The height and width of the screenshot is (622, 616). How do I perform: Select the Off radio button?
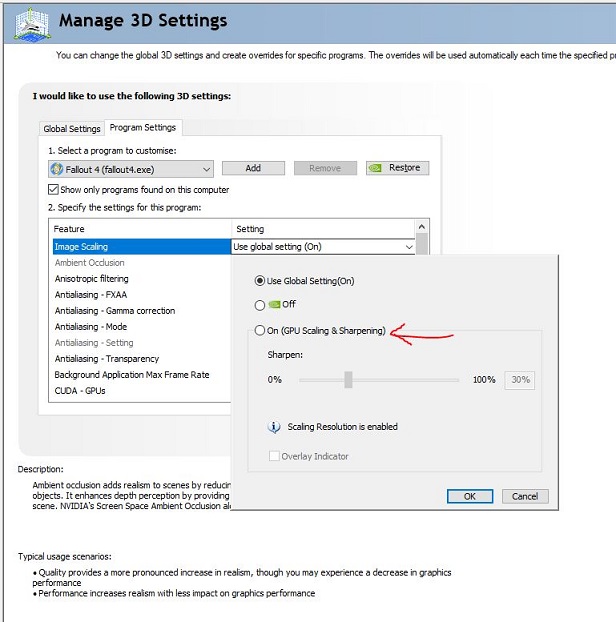260,305
